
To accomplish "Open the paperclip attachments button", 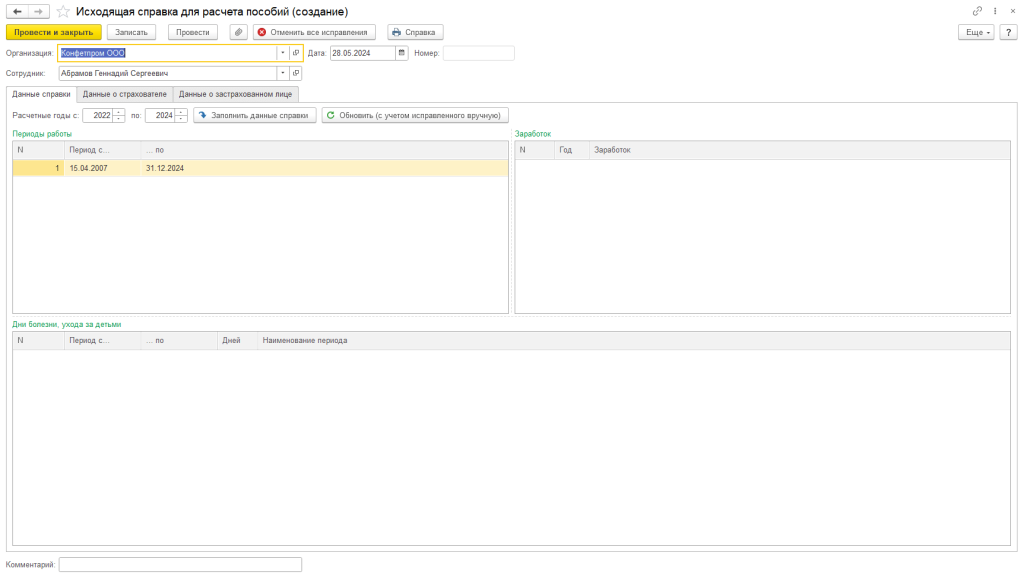I will click(x=238, y=32).
